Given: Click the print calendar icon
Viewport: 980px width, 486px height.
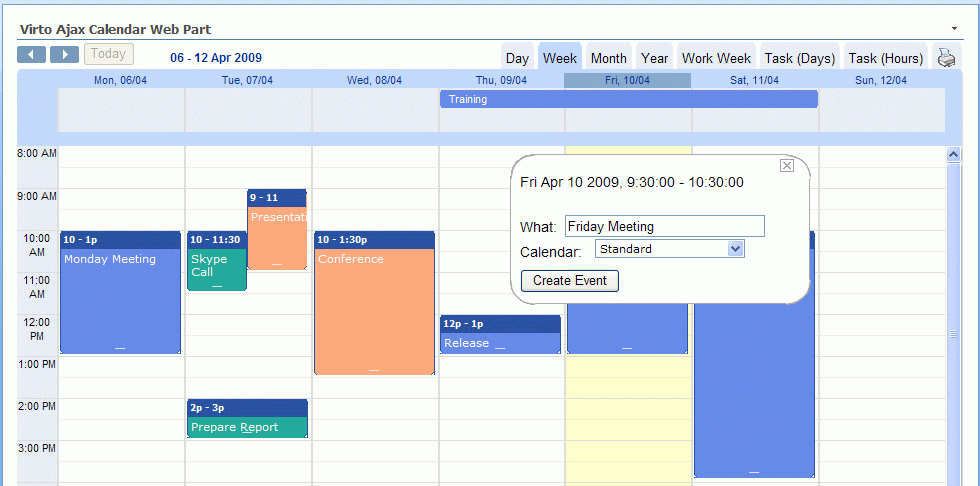Looking at the screenshot, I should (x=945, y=59).
